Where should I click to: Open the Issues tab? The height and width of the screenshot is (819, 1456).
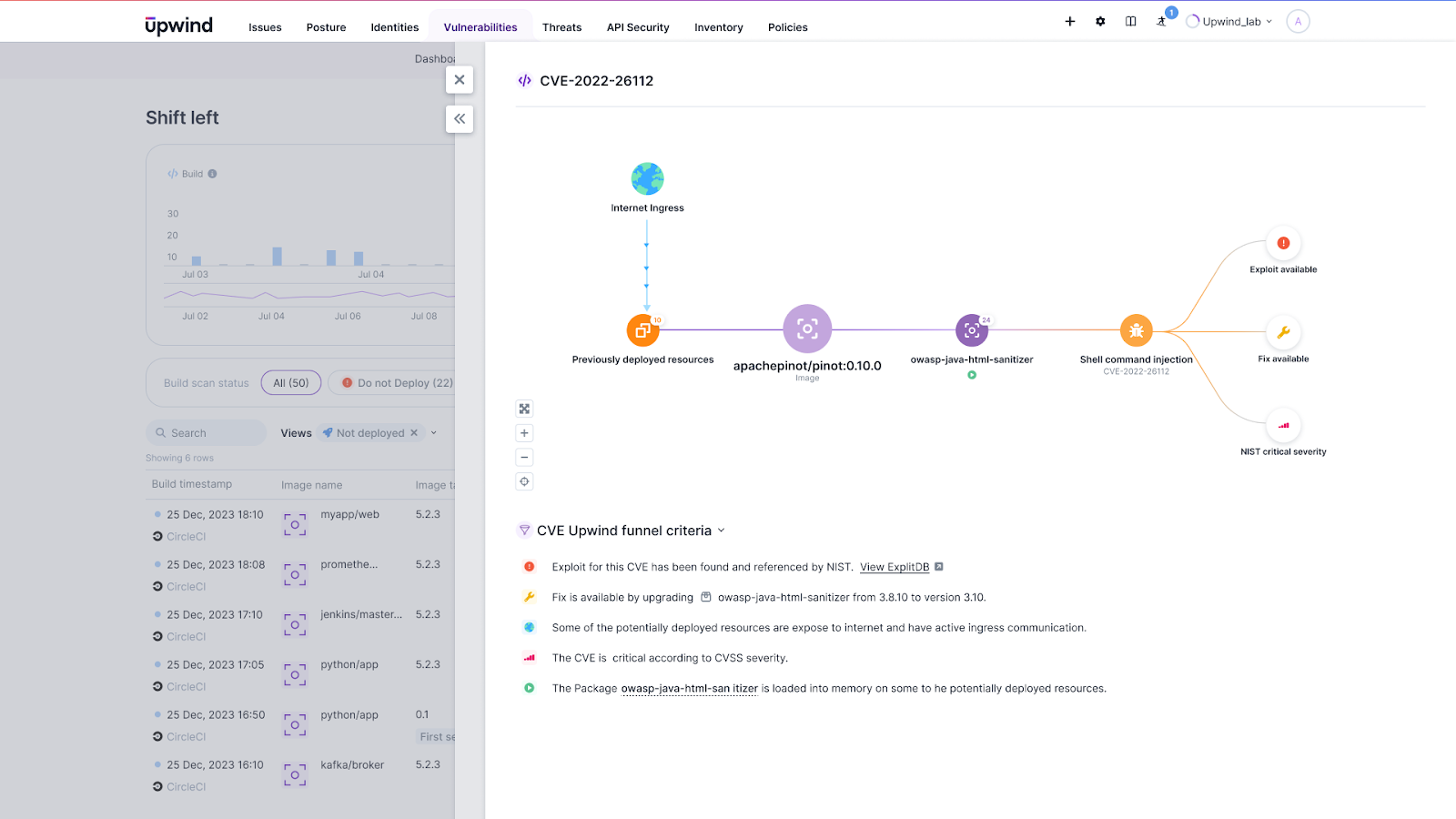265,27
